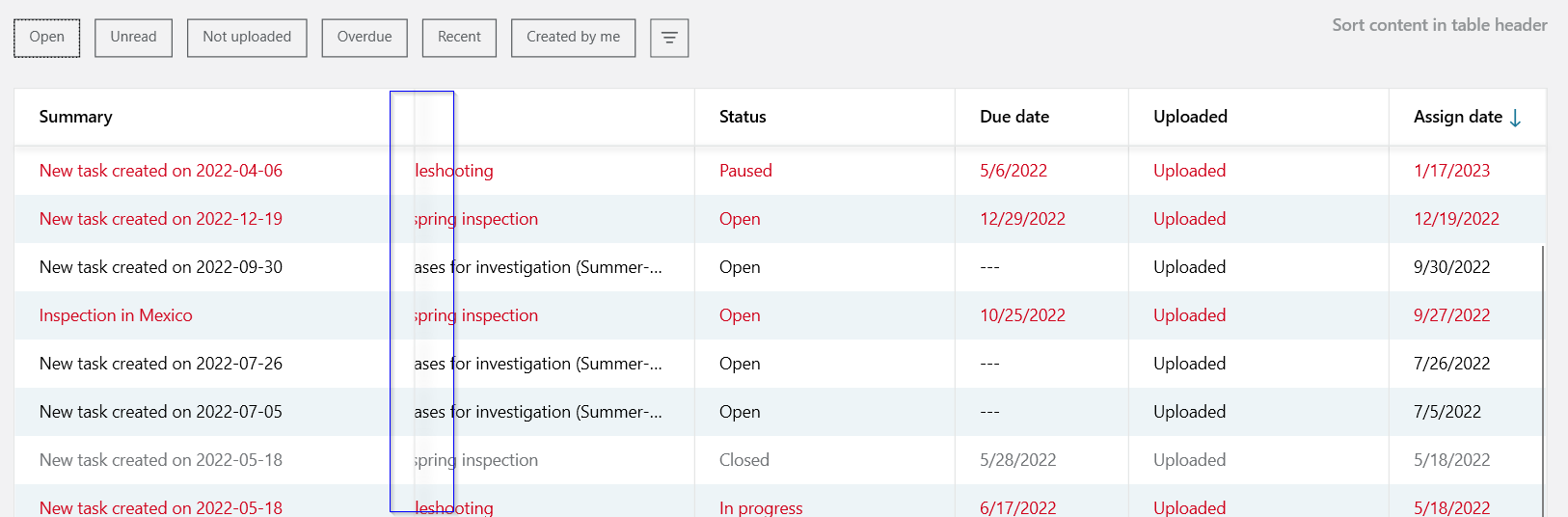This screenshot has width=1568, height=517.
Task: Click the Assign date sort arrow
Action: 1515,118
